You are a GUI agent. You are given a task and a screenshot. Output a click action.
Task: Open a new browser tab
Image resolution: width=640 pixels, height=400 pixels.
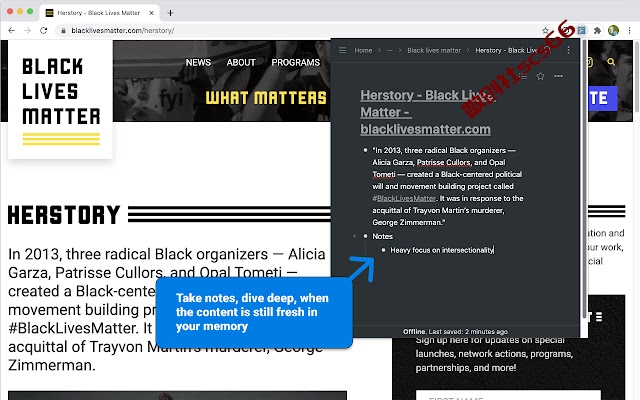tap(170, 13)
